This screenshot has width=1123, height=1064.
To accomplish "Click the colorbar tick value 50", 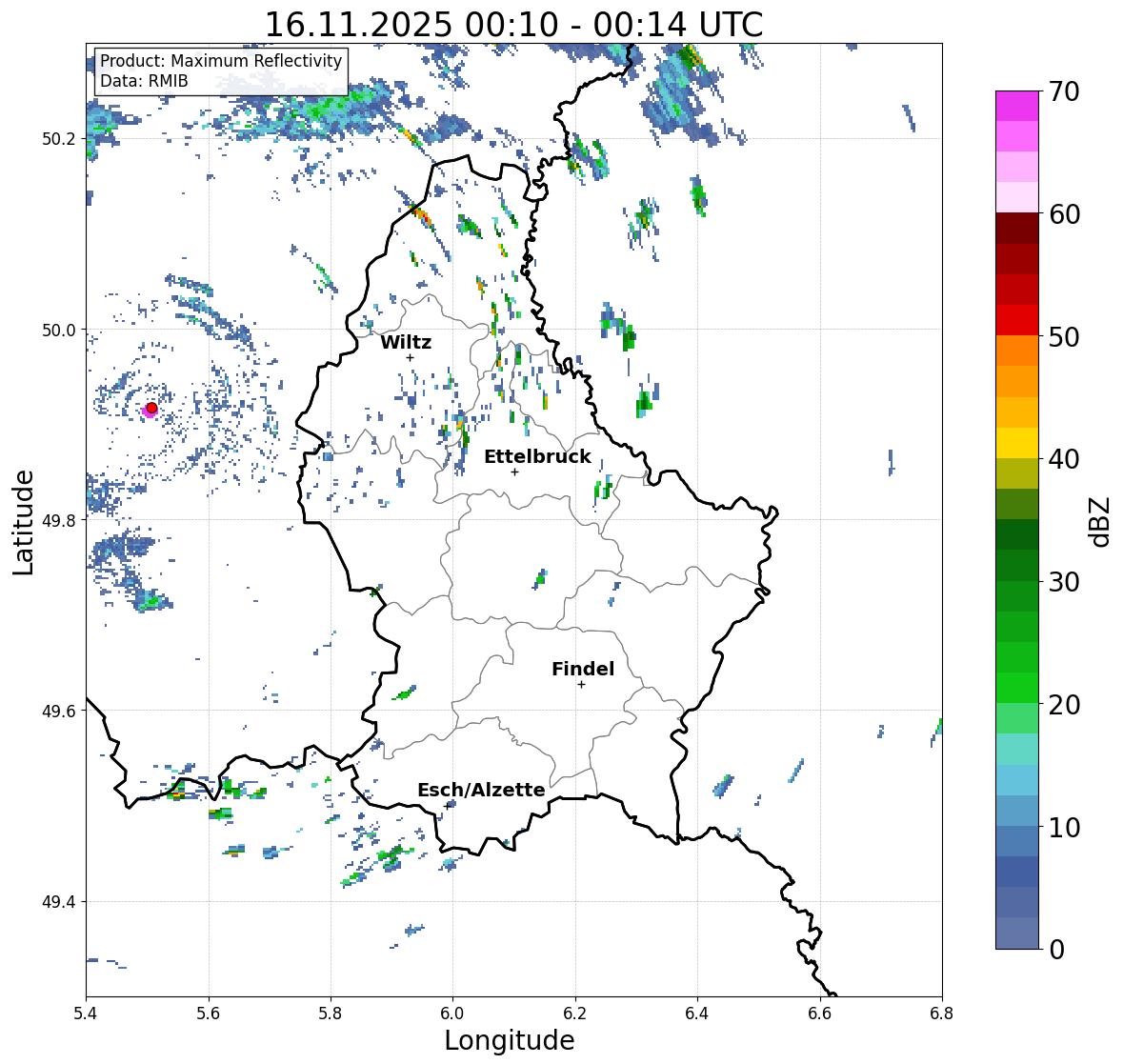I will 1064,336.
